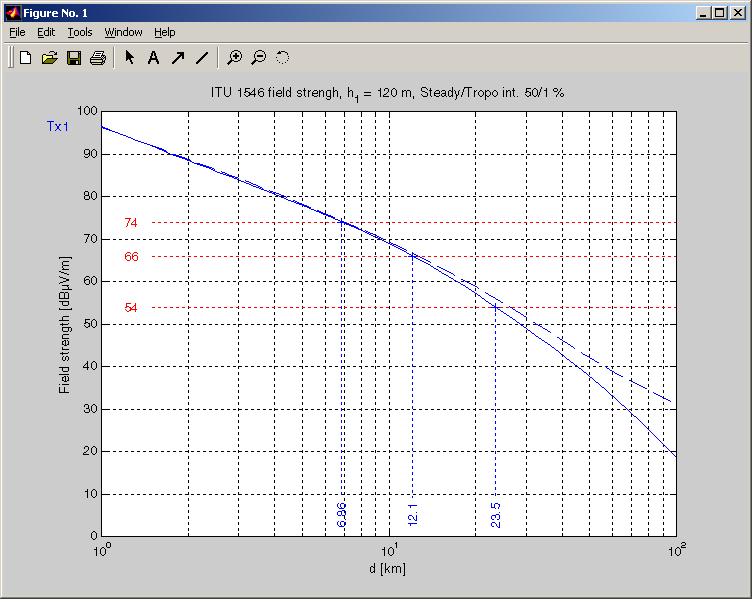Click the red '54' threshold label
Screen dimensions: 752x599
point(131,307)
